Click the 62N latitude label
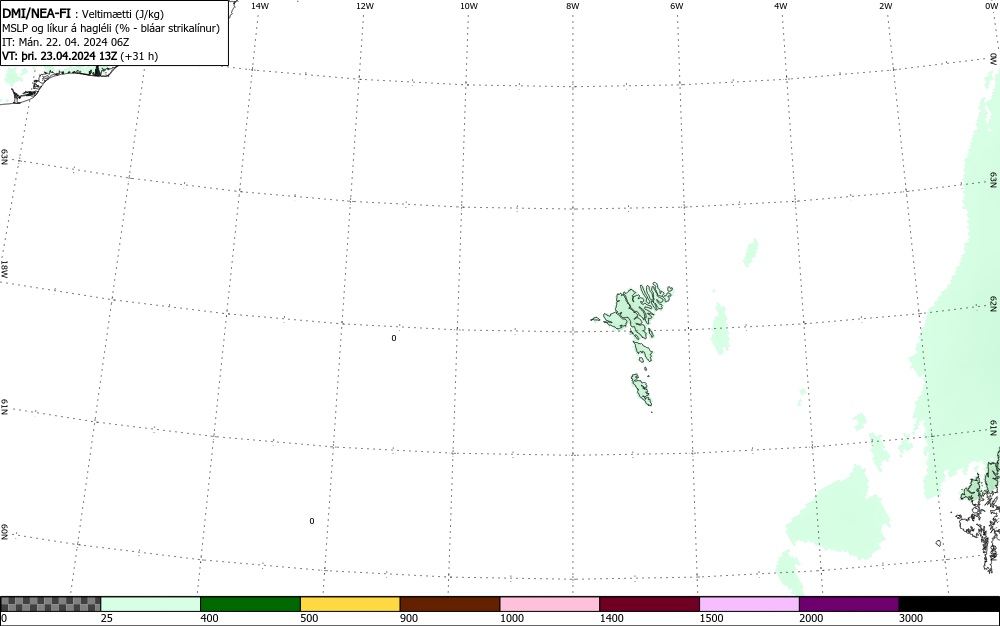 point(994,304)
